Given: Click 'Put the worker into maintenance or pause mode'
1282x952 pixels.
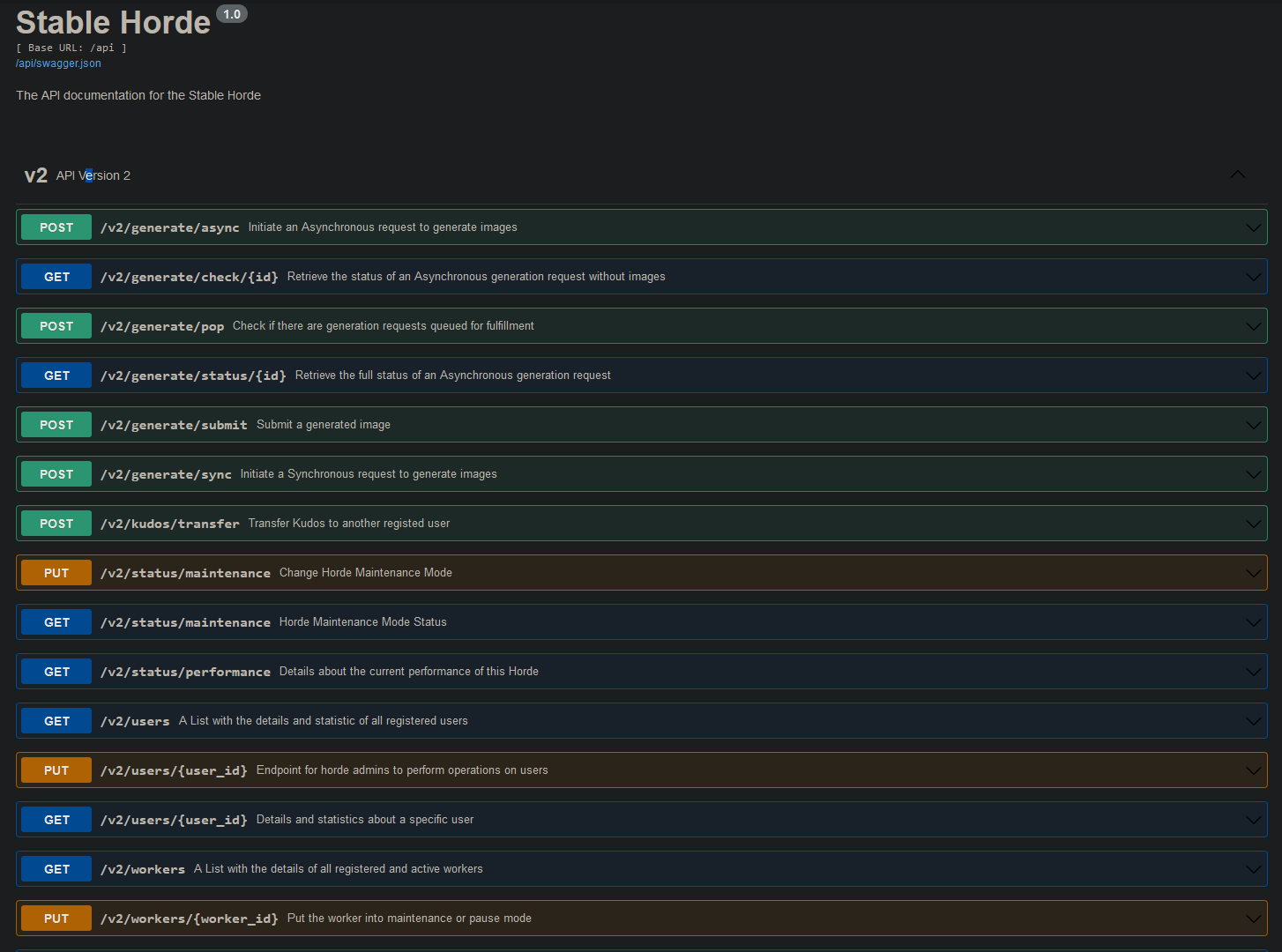Looking at the screenshot, I should pyautogui.click(x=409, y=919).
